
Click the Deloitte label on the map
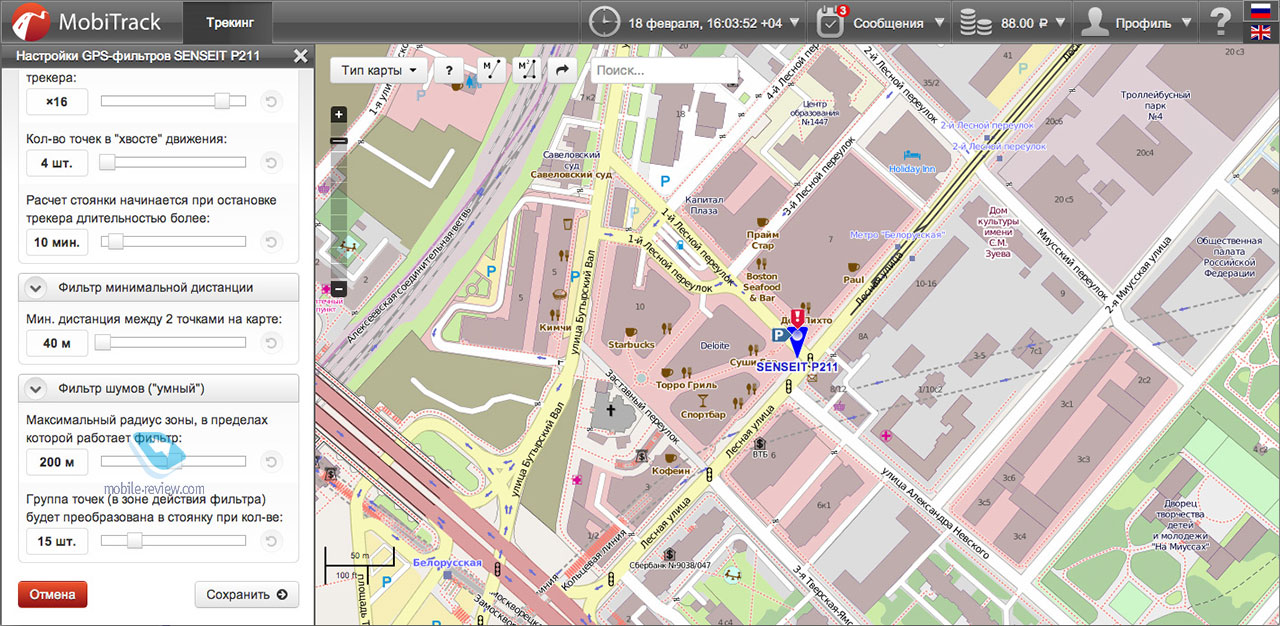[x=715, y=345]
